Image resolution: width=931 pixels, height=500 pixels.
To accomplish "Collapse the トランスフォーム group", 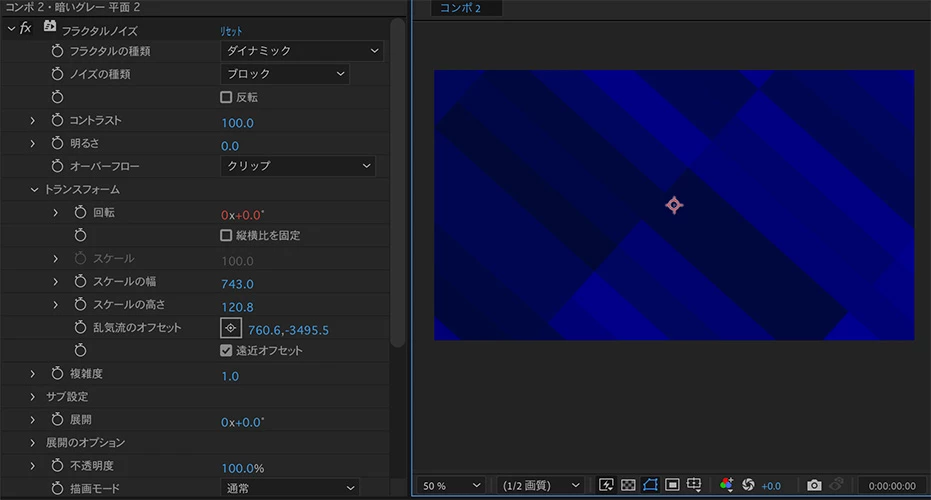I will coord(34,189).
